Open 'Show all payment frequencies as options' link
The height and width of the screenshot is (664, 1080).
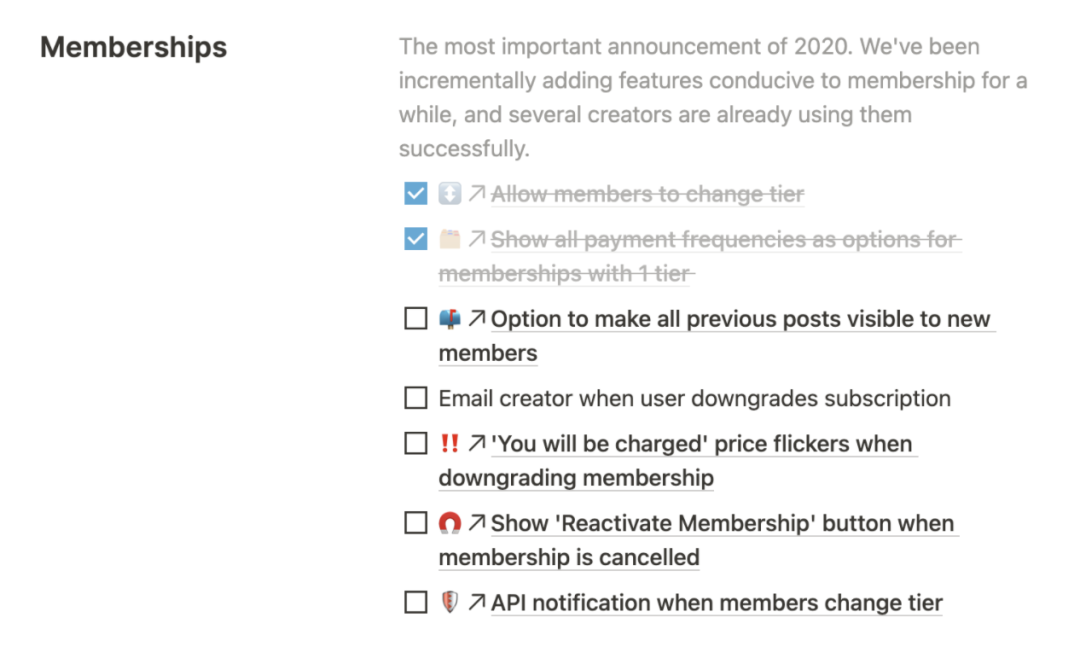point(725,240)
